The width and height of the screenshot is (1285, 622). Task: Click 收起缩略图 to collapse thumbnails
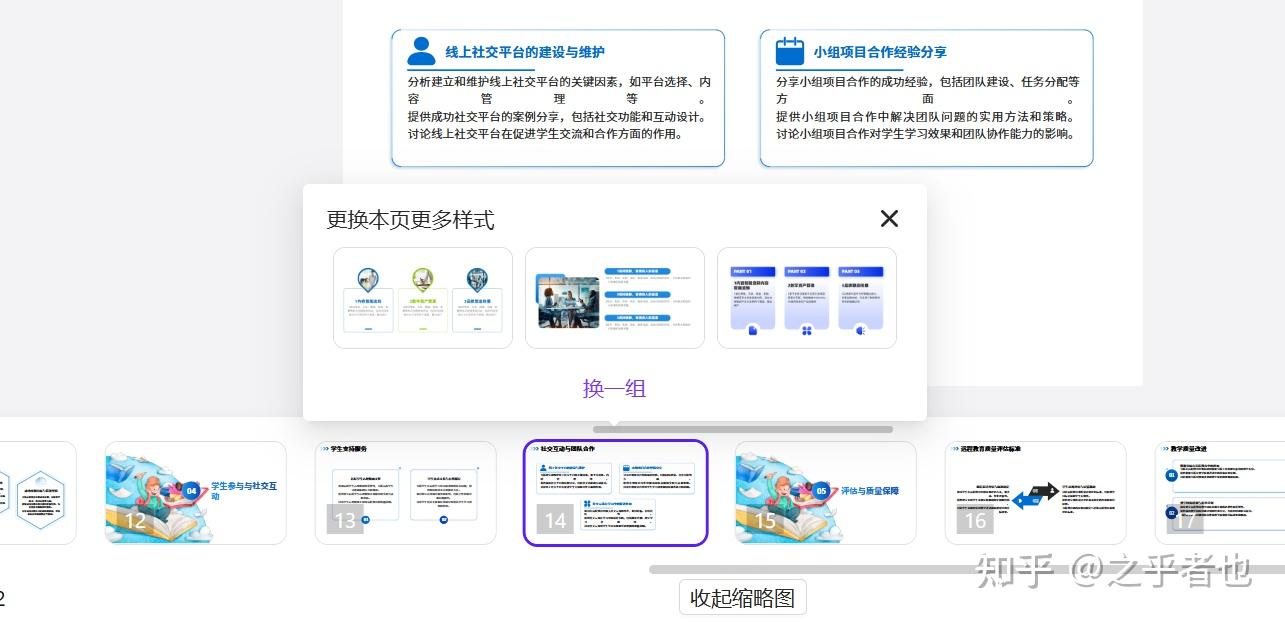click(x=743, y=598)
